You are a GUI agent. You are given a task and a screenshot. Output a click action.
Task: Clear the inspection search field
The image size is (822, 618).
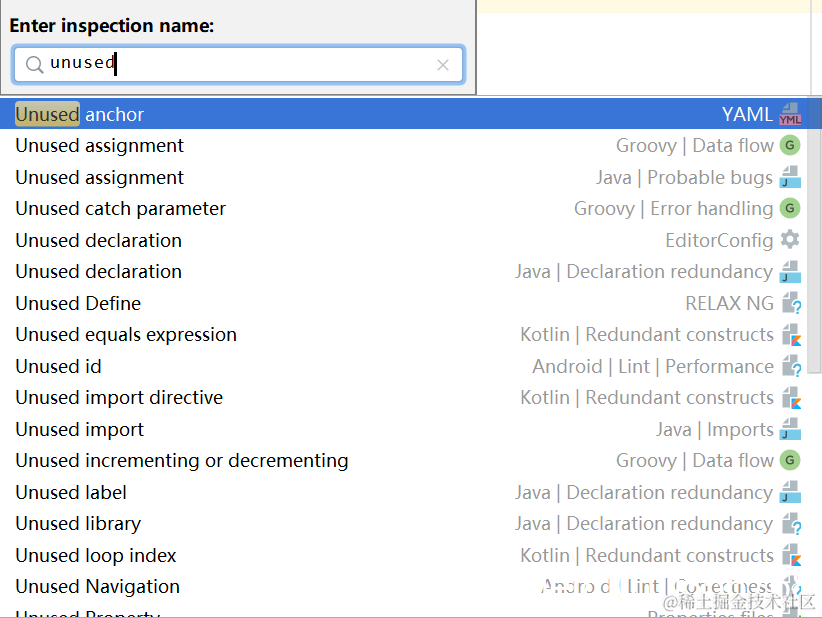(x=443, y=65)
